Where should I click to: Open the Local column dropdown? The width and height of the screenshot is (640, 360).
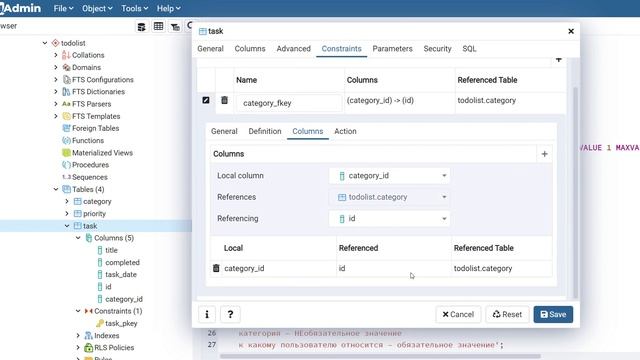[x=389, y=176]
